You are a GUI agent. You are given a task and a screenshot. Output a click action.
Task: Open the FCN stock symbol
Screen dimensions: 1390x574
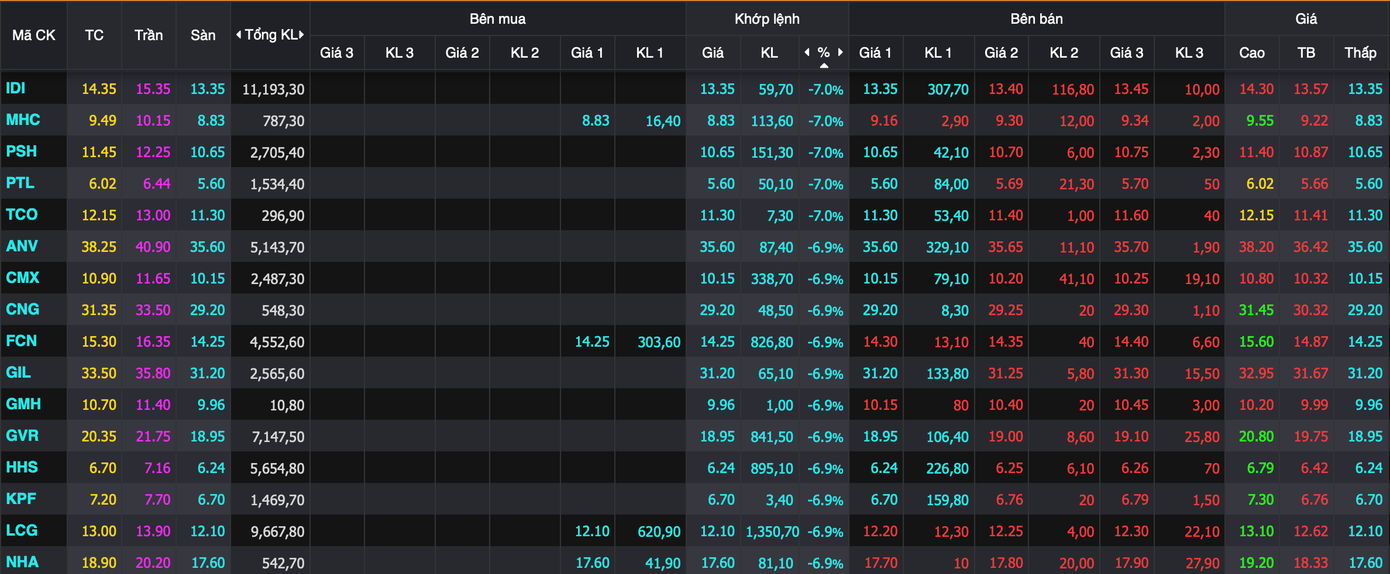21,341
